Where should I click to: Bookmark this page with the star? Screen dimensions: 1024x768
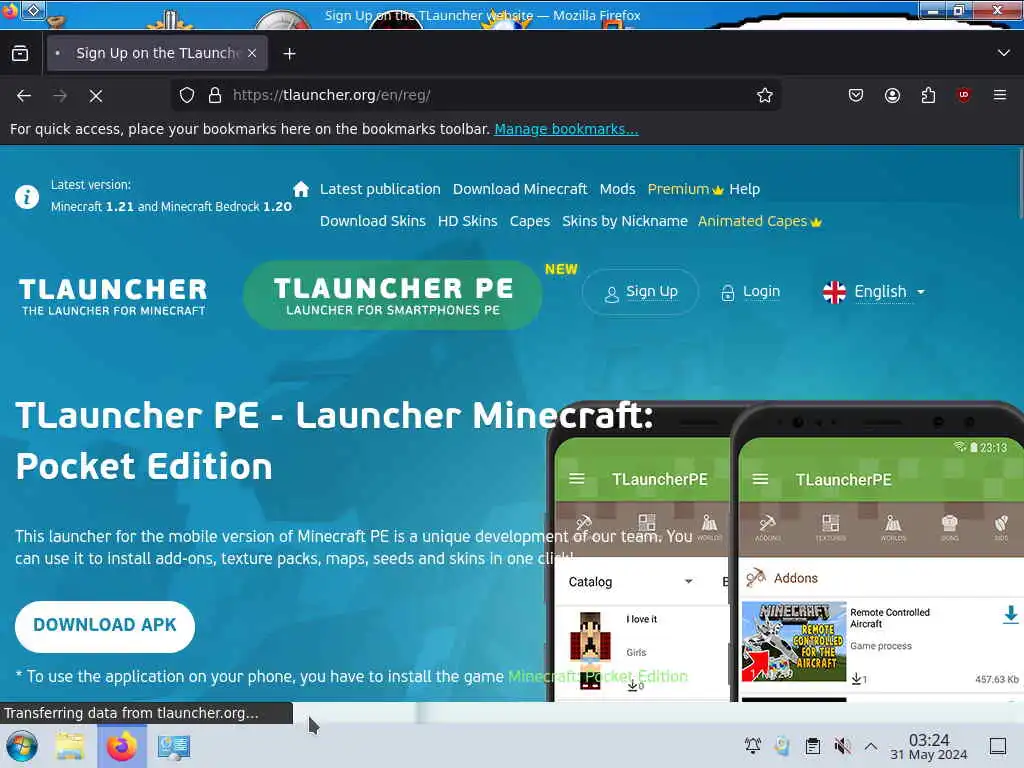pyautogui.click(x=765, y=95)
